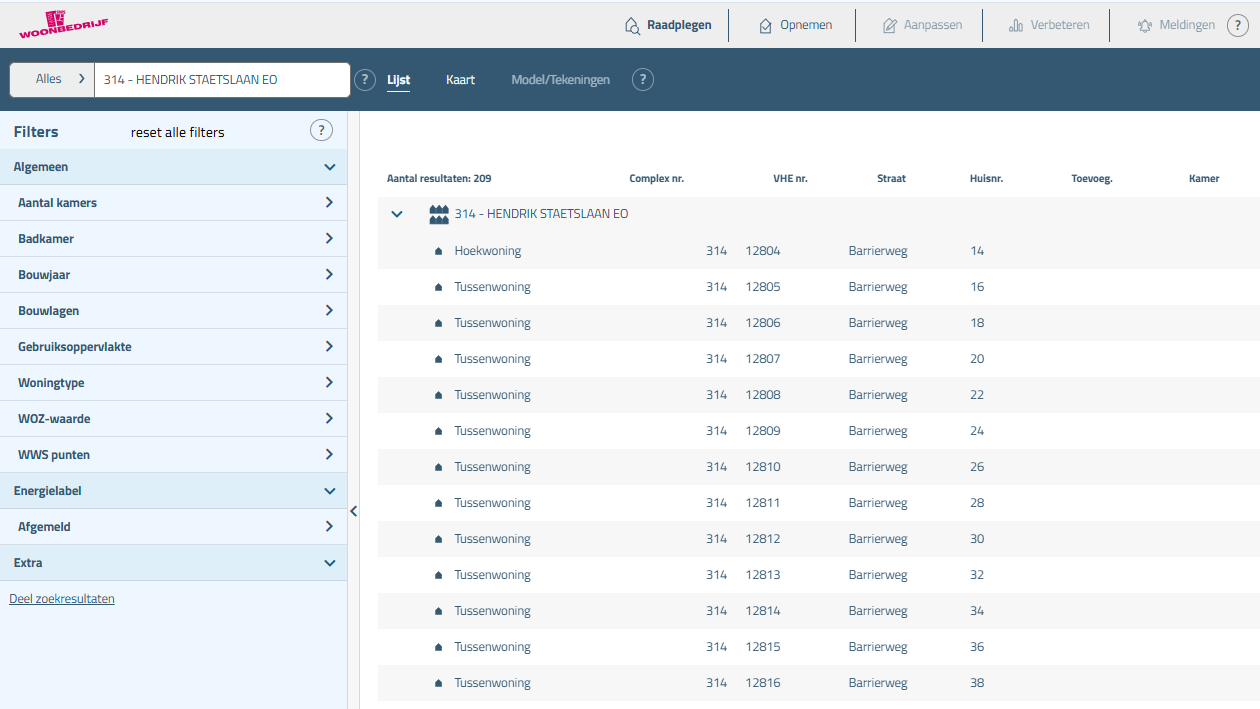Viewport: 1260px width, 709px height.
Task: Collapse the Algemeen filter section
Action: pos(330,167)
